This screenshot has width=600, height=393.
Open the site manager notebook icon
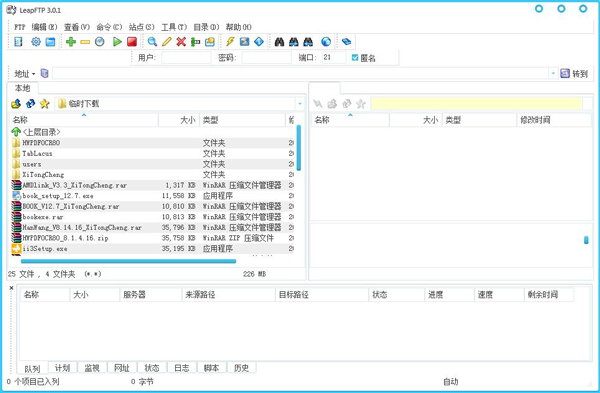pos(18,42)
